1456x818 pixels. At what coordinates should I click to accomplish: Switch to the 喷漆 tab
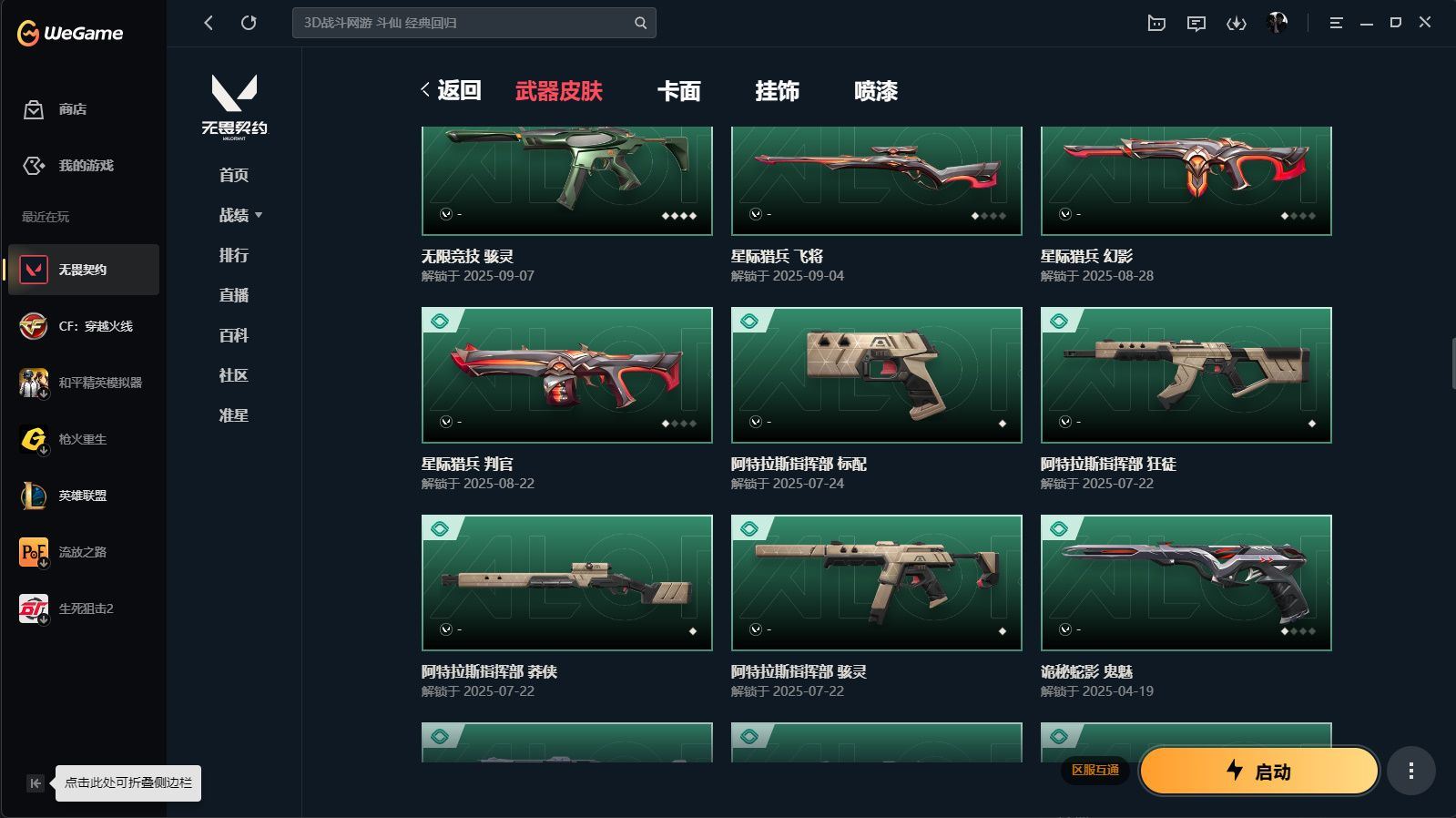pyautogui.click(x=876, y=91)
